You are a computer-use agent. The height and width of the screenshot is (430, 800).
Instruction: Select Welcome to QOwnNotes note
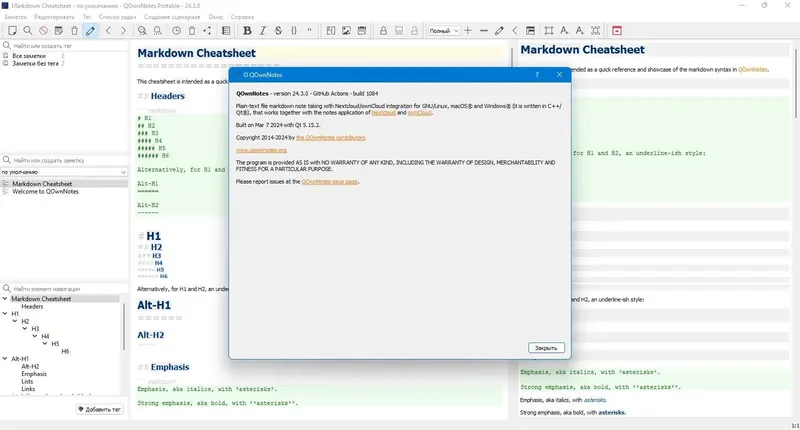click(45, 192)
